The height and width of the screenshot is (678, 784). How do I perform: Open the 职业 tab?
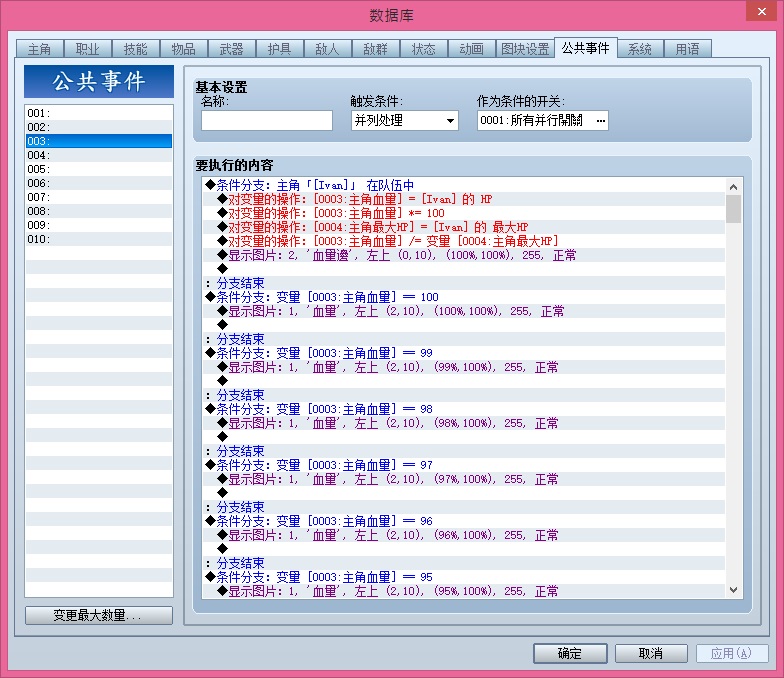click(x=88, y=49)
